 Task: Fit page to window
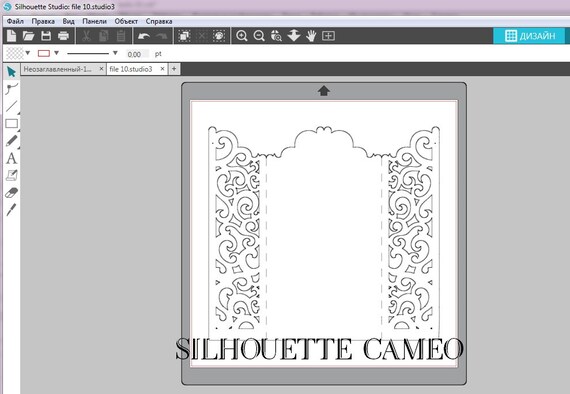[x=328, y=36]
